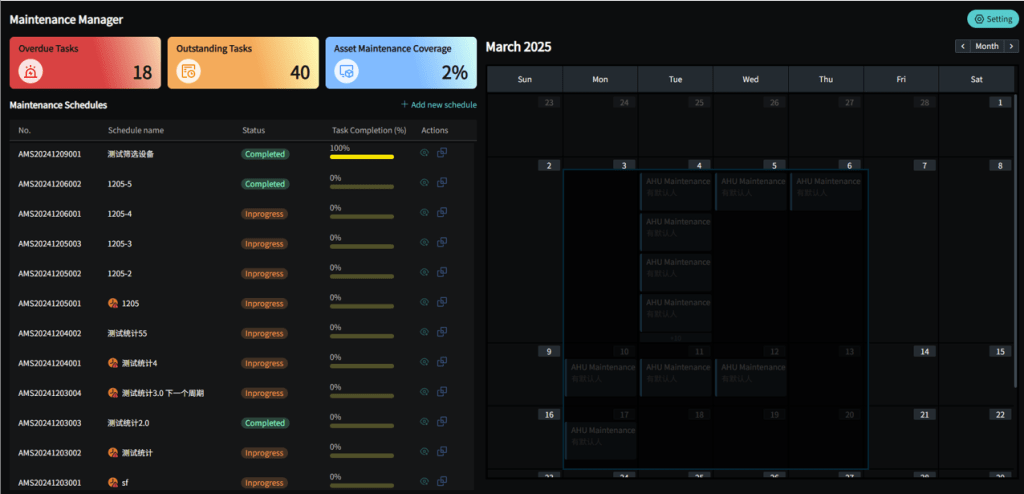The image size is (1024, 494).
Task: Click the copy icon for AMS20241203003
Action: 442,423
